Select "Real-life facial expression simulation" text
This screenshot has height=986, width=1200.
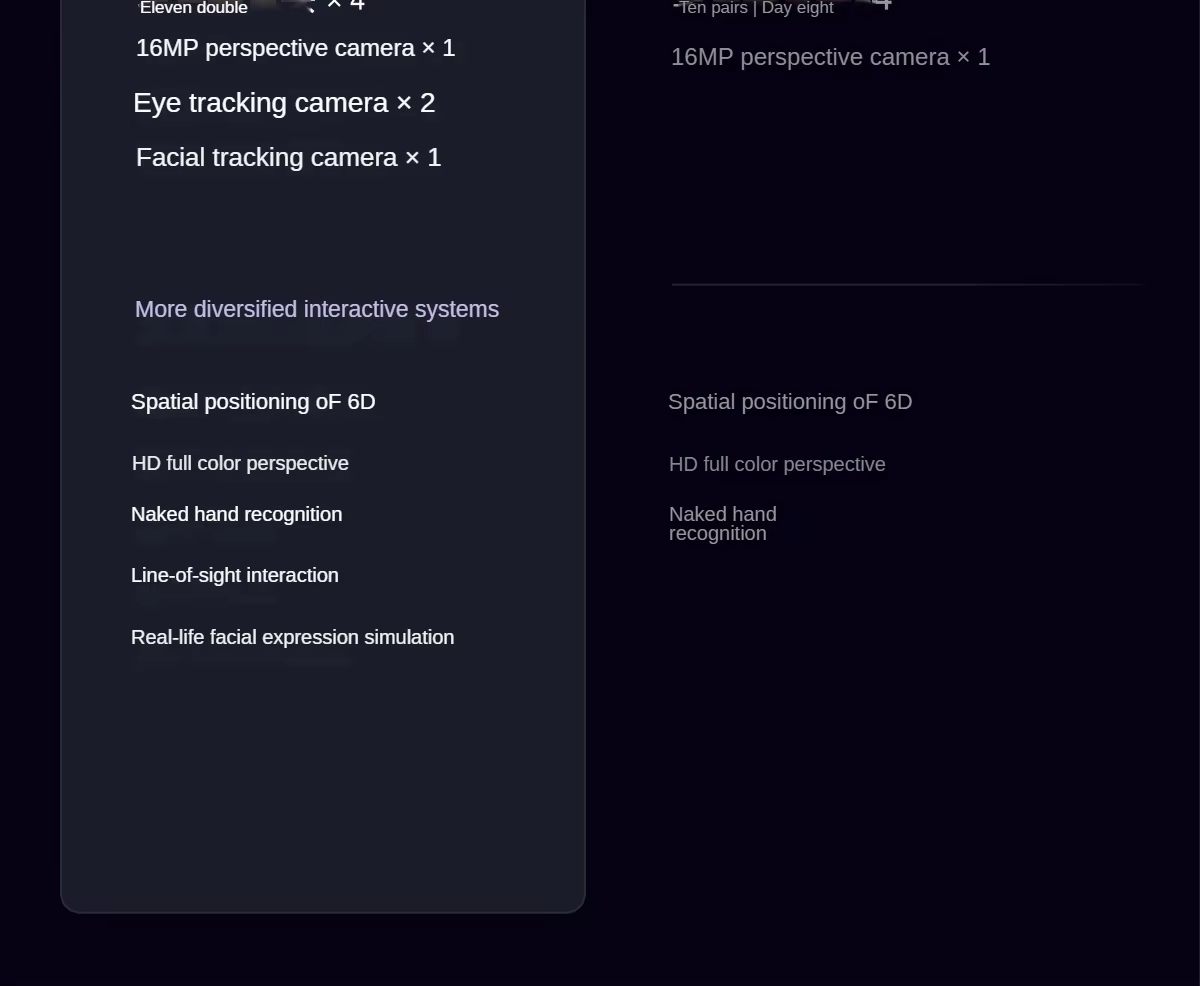coord(292,637)
